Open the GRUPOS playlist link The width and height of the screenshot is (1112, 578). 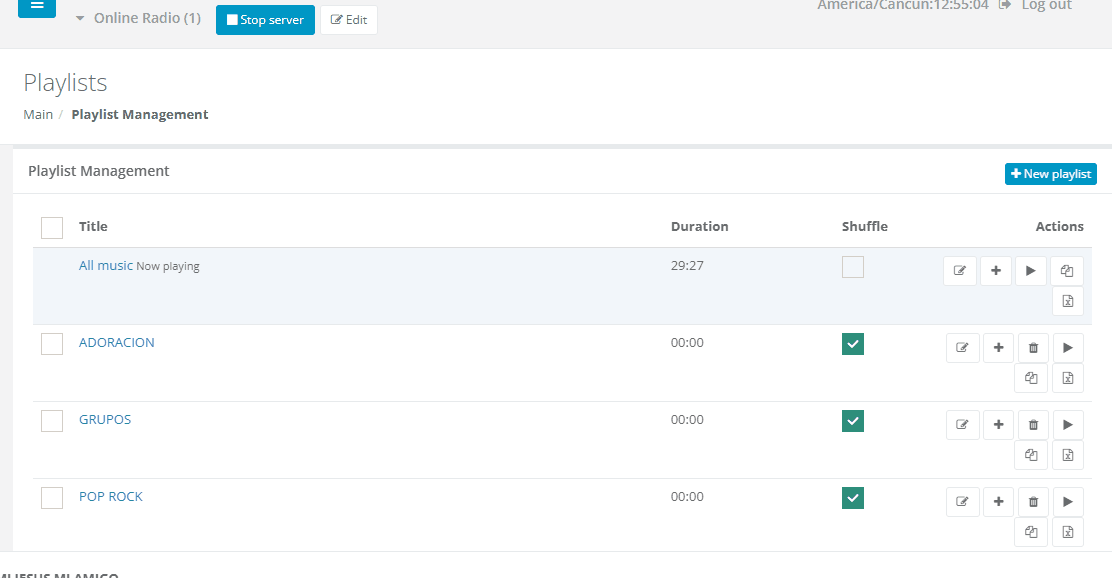[105, 419]
